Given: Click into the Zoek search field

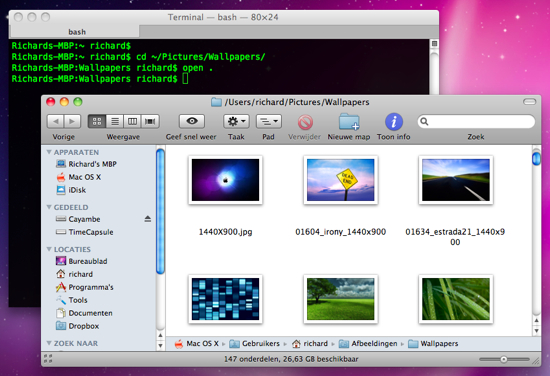Looking at the screenshot, I should (476, 122).
